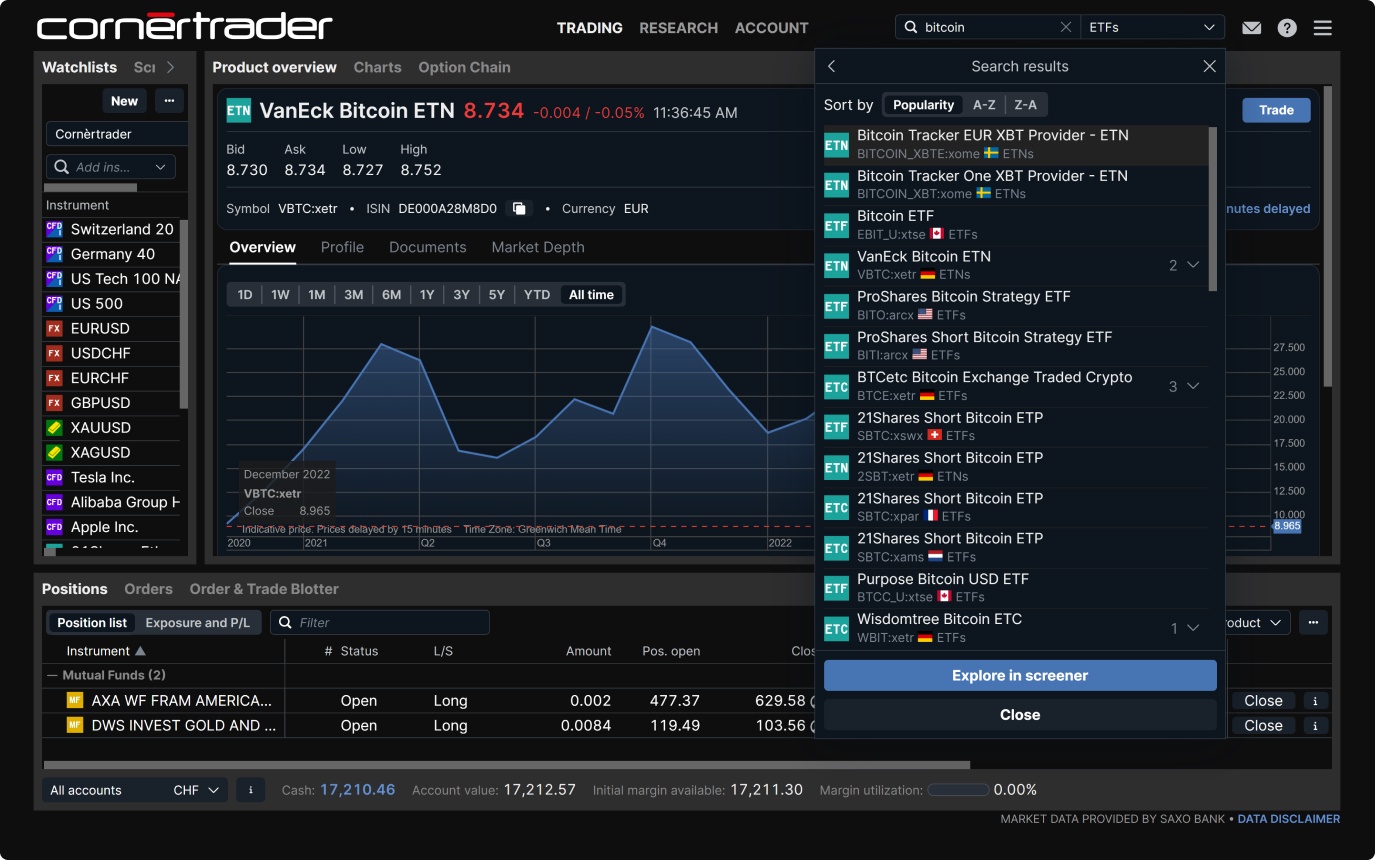Viewport: 1375px width, 860px height.
Task: Open account info icon next to CHF
Action: pos(250,790)
